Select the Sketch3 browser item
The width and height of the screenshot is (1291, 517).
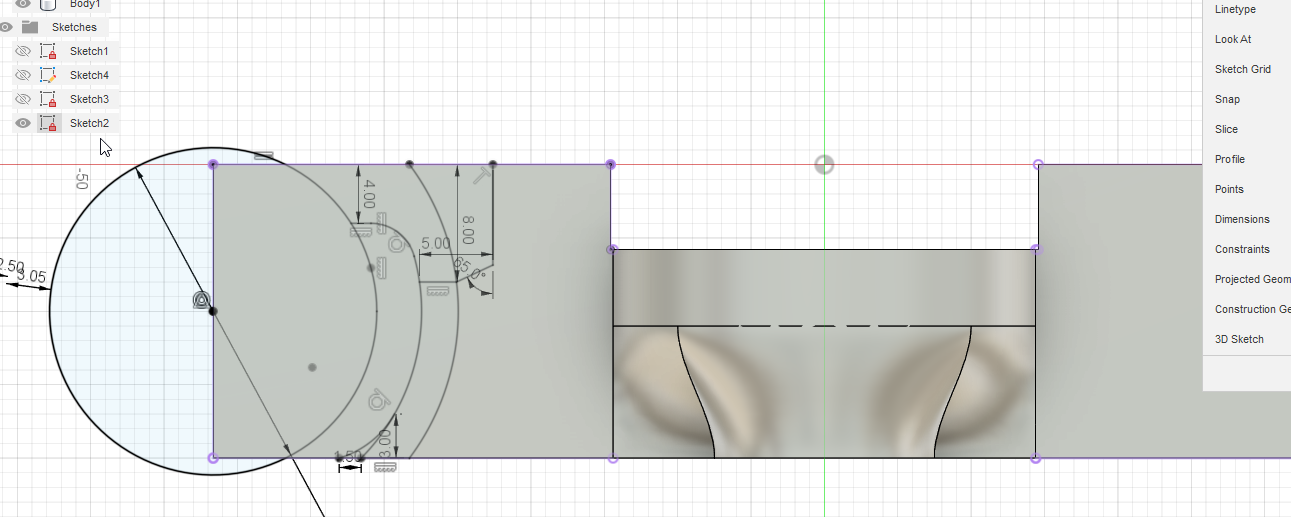(89, 99)
